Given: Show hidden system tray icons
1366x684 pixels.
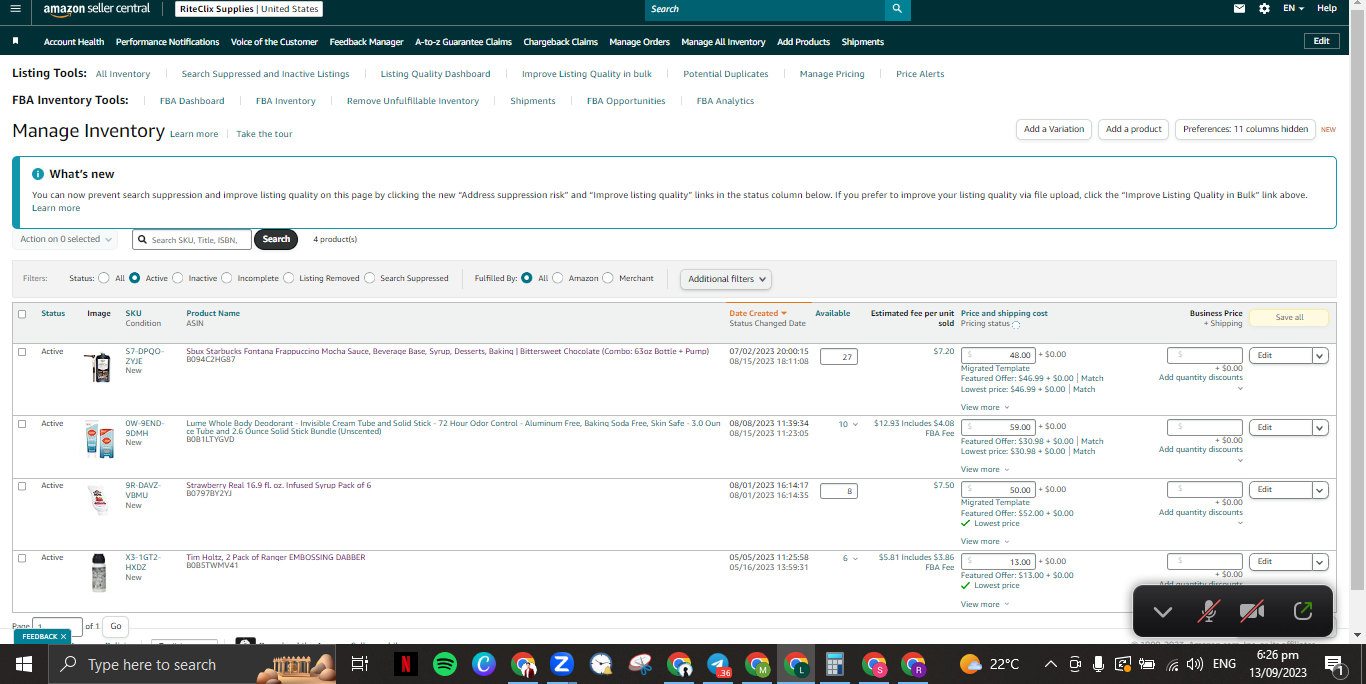Looking at the screenshot, I should pyautogui.click(x=1051, y=664).
